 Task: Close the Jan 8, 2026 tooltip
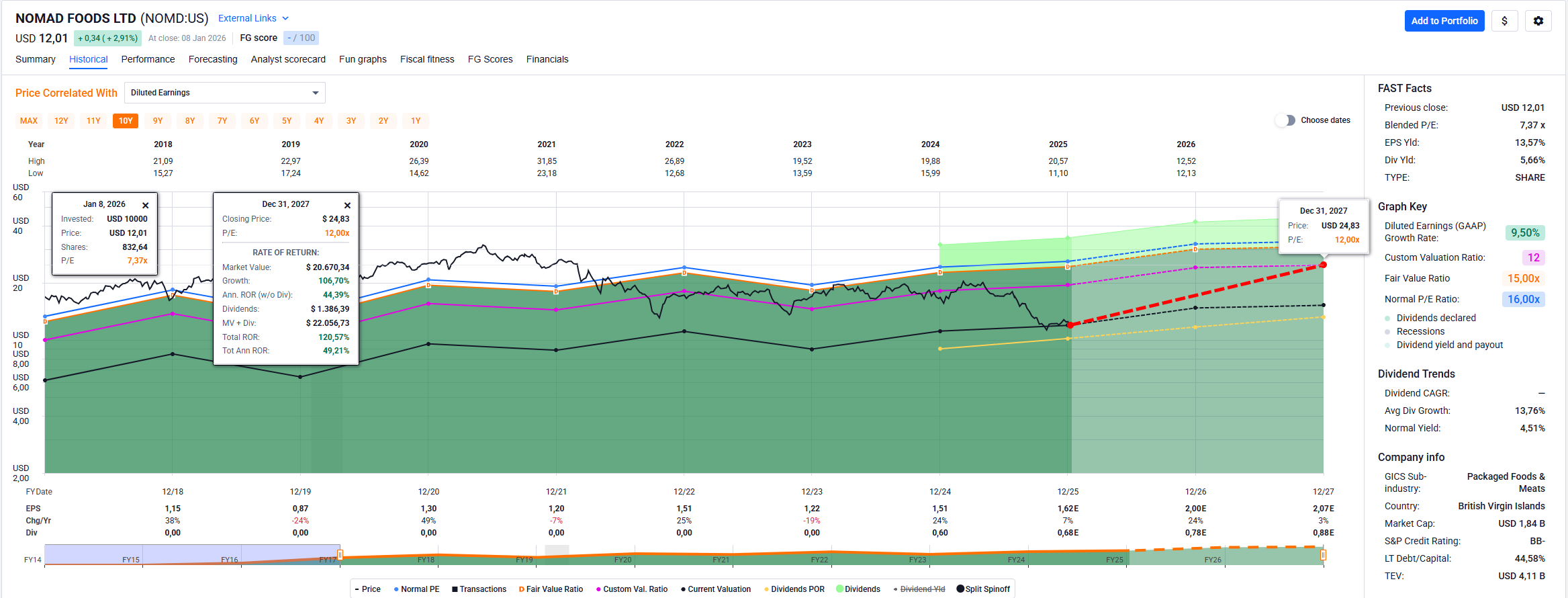tap(145, 206)
